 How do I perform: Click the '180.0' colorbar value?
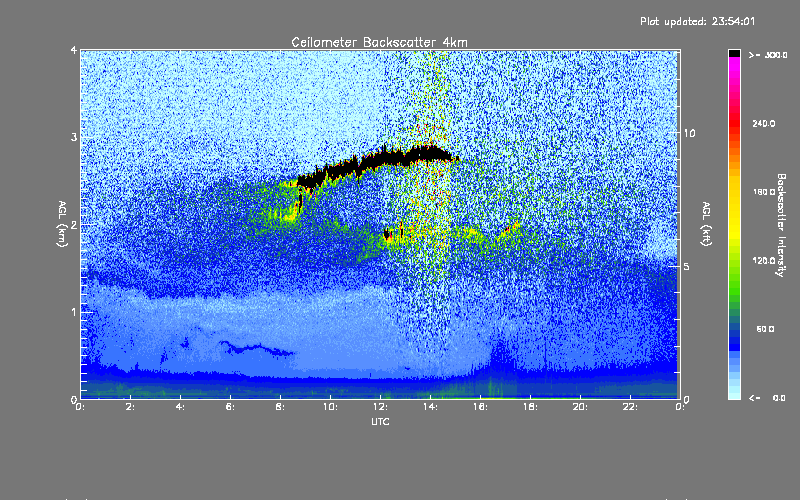pyautogui.click(x=764, y=192)
